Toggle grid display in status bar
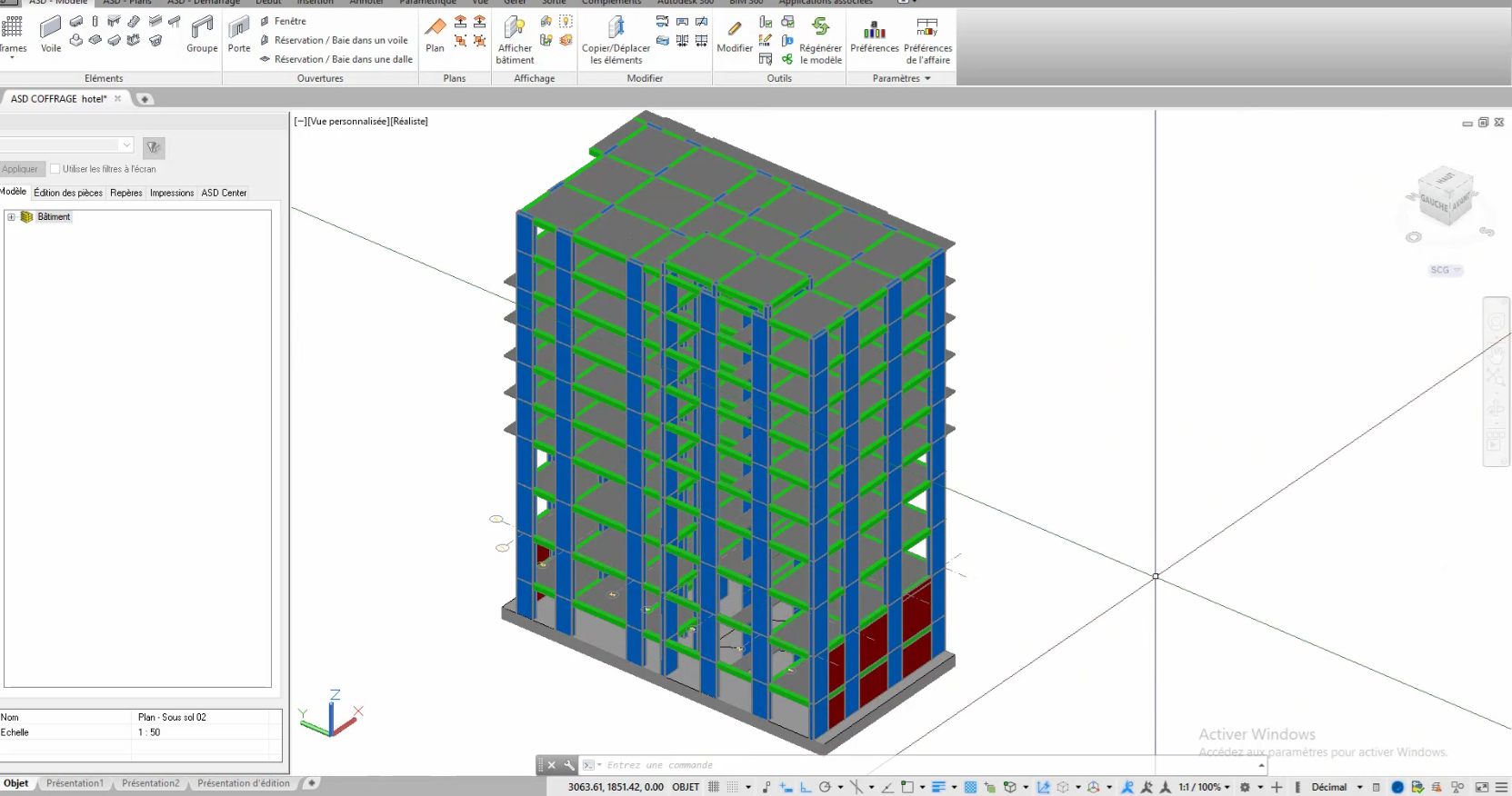Image resolution: width=1512 pixels, height=796 pixels. click(714, 787)
